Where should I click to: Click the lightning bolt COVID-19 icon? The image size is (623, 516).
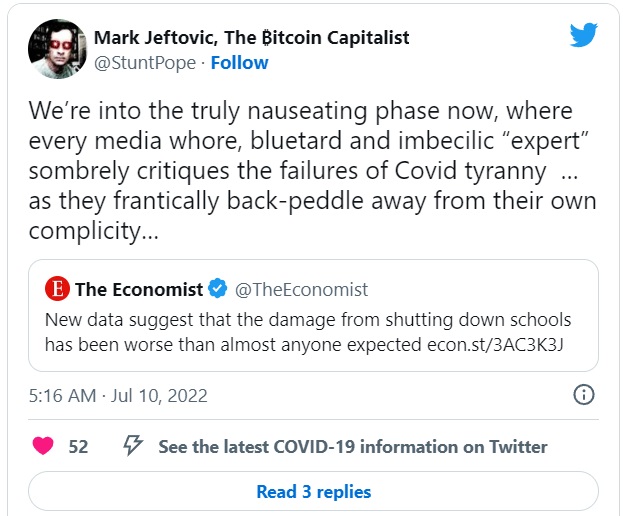[x=132, y=447]
